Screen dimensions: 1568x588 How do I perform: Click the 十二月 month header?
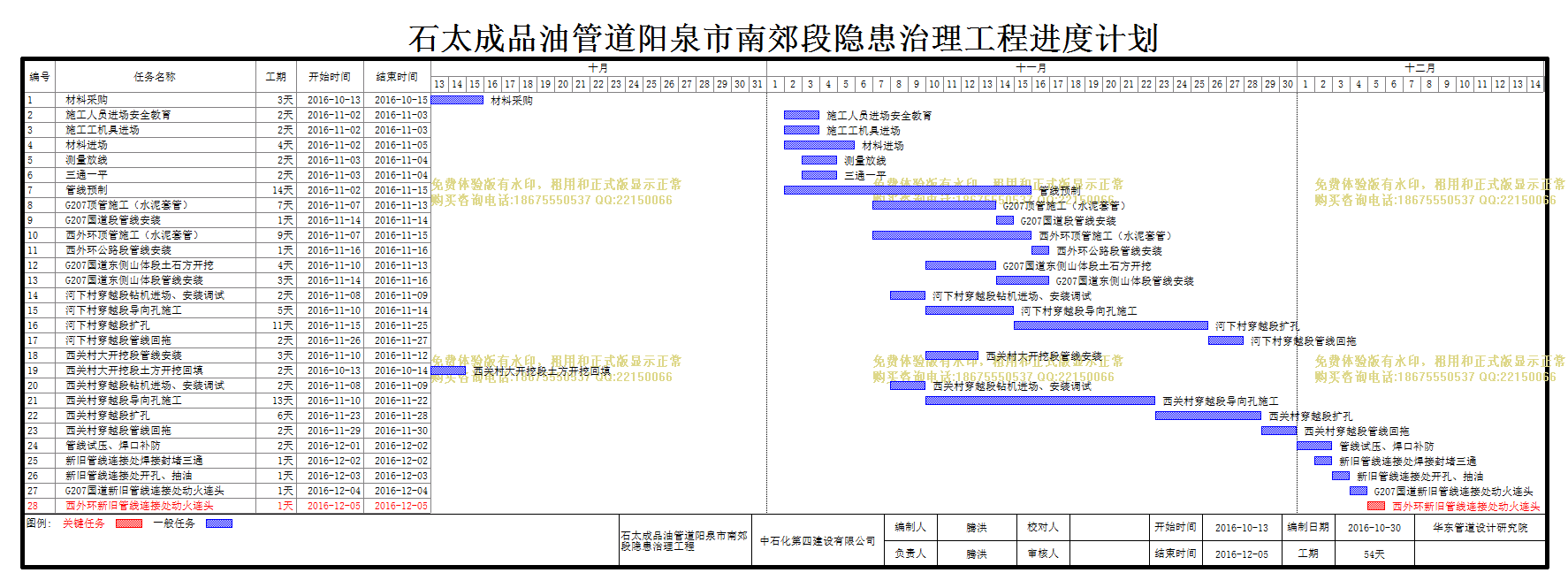click(1420, 68)
